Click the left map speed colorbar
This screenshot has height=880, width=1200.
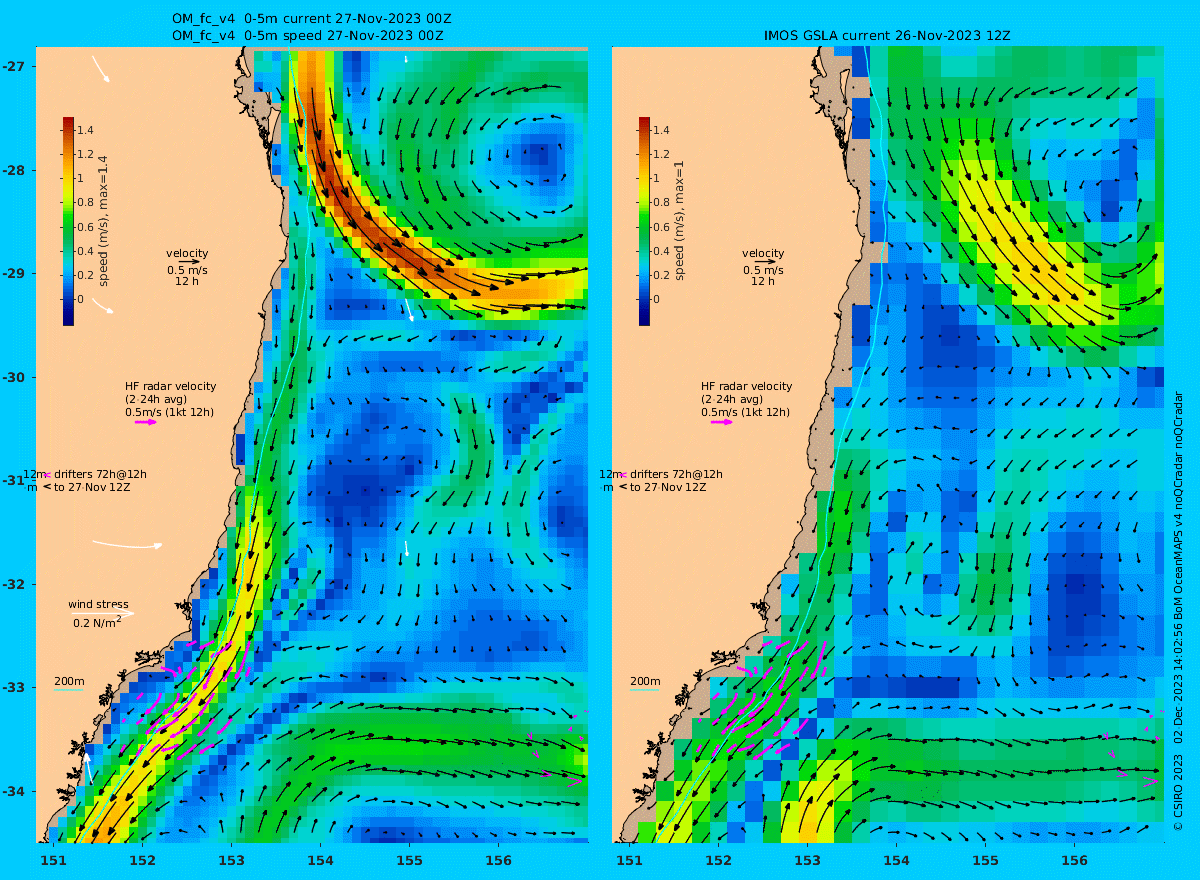68,221
